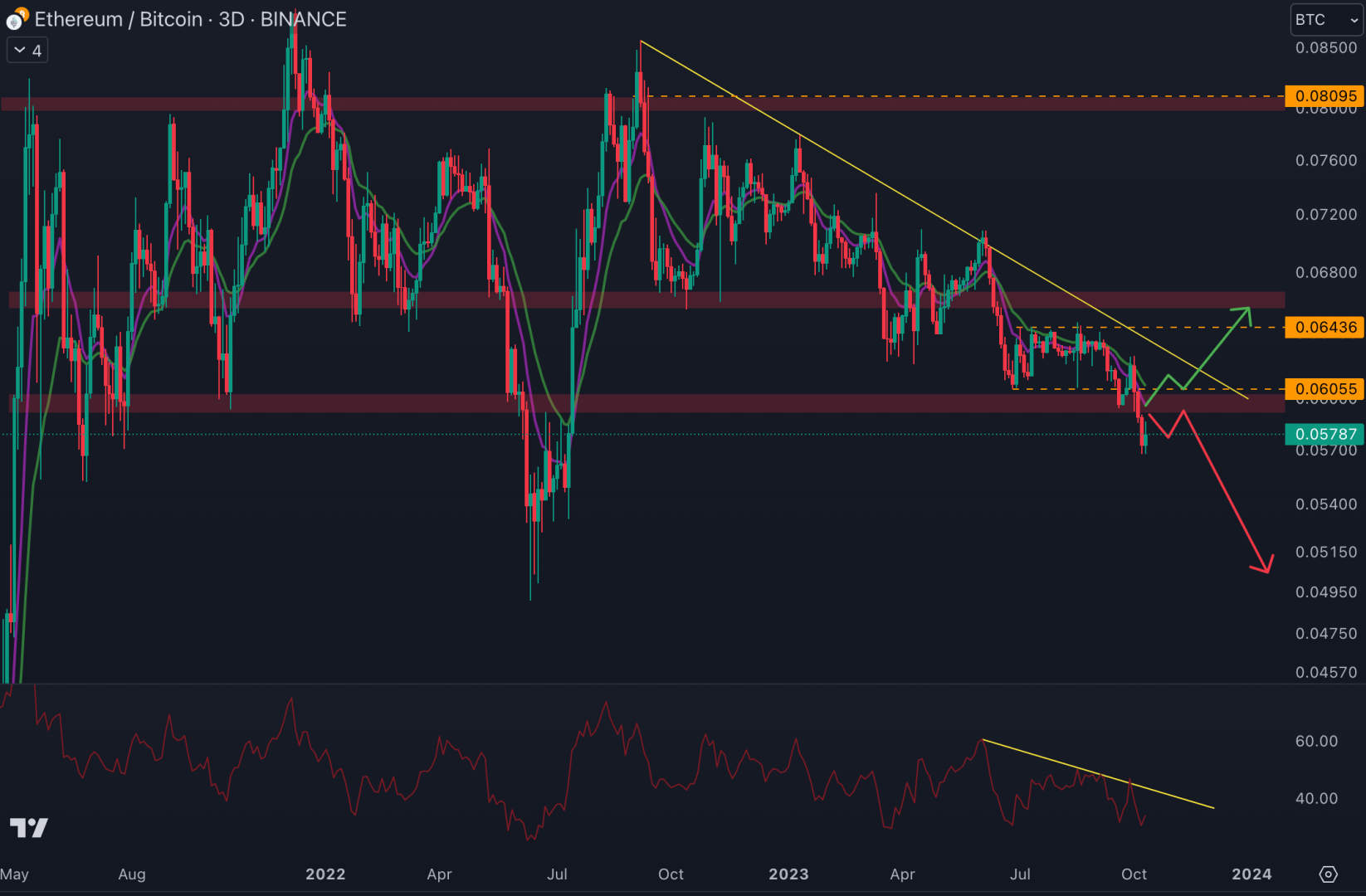Click the Aug label on time axis
The height and width of the screenshot is (896, 1366).
point(132,874)
